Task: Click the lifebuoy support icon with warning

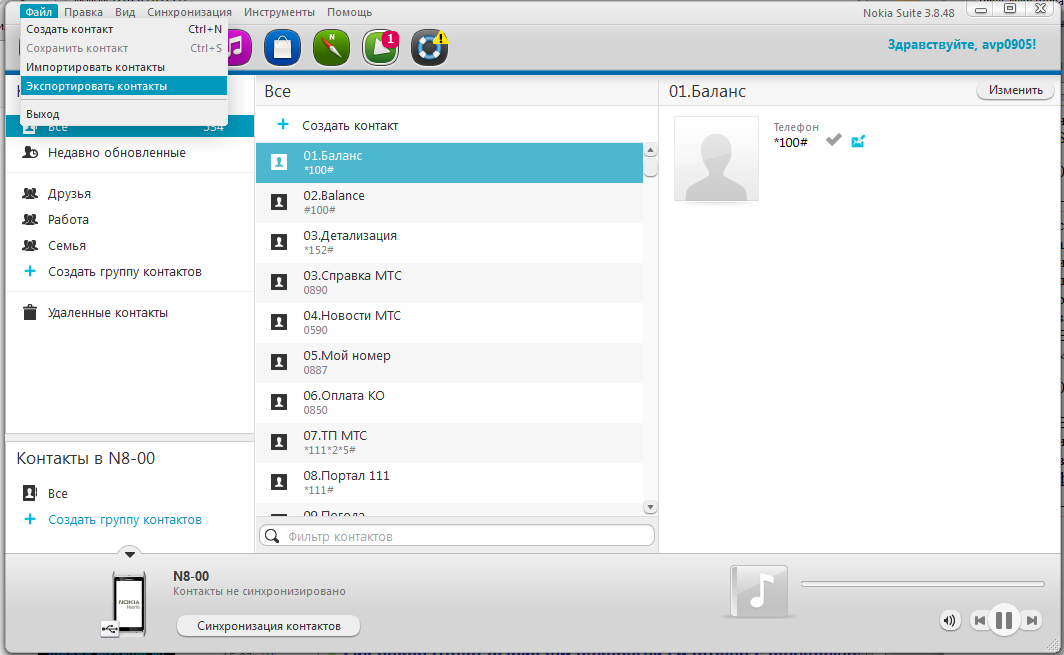Action: coord(429,47)
